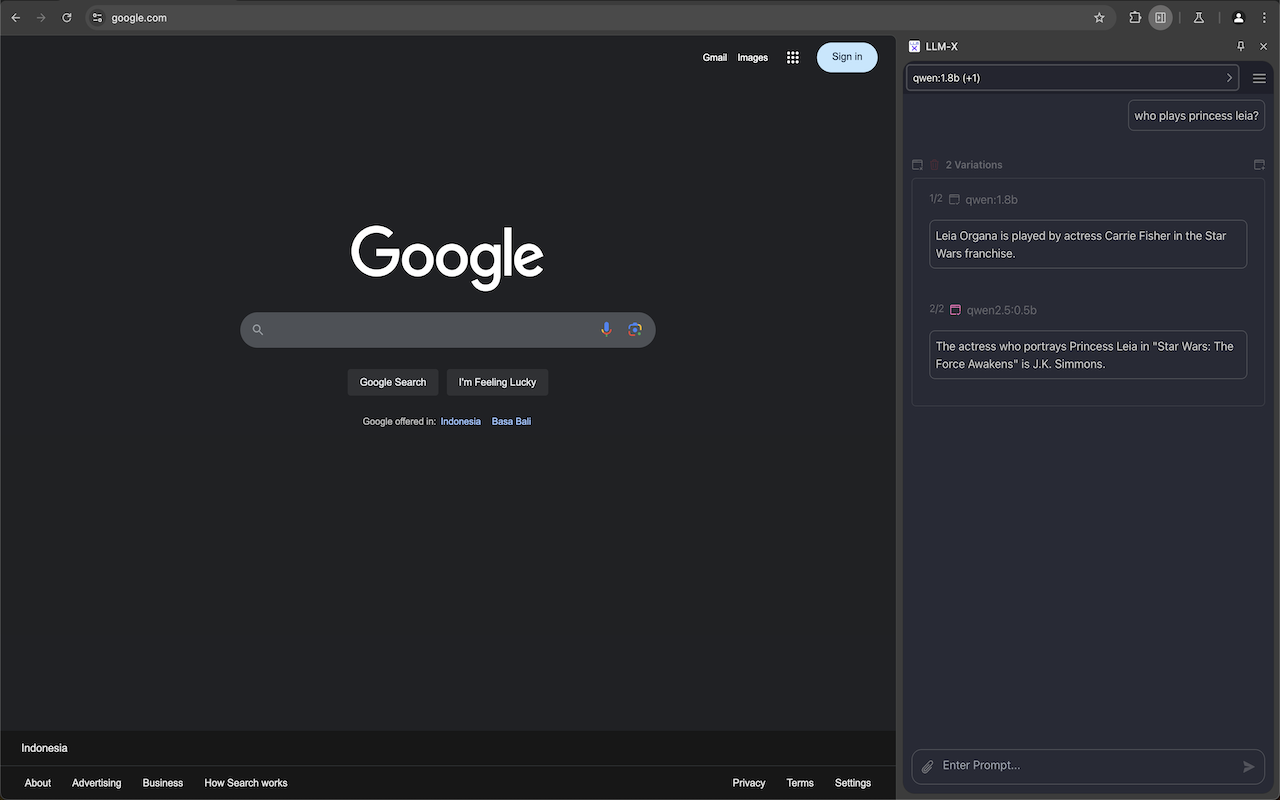1280x800 pixels.
Task: Open the qwen:1.8b (+1) model selector
Action: coord(1072,78)
